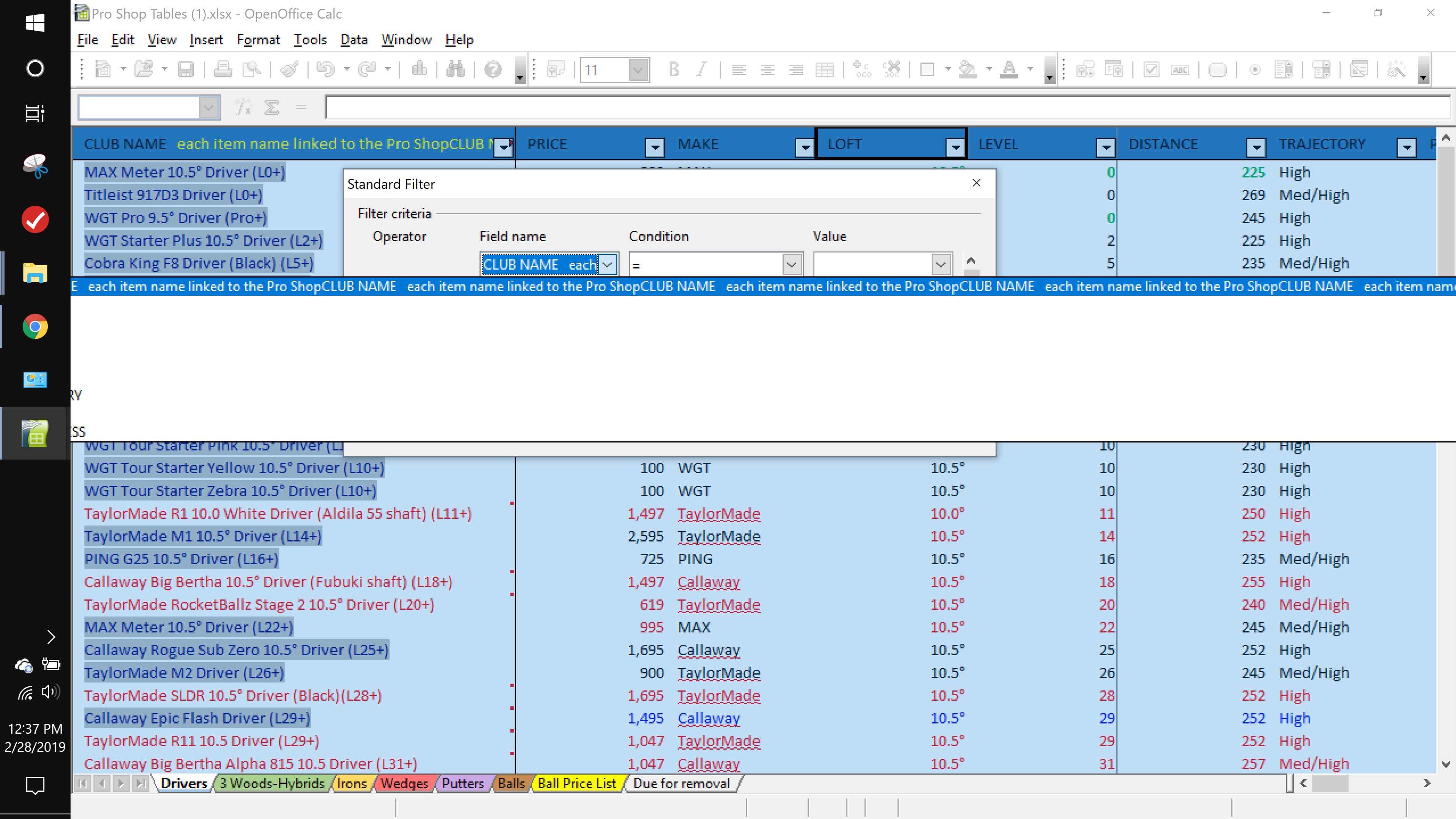Click the formula input line

click(x=888, y=107)
